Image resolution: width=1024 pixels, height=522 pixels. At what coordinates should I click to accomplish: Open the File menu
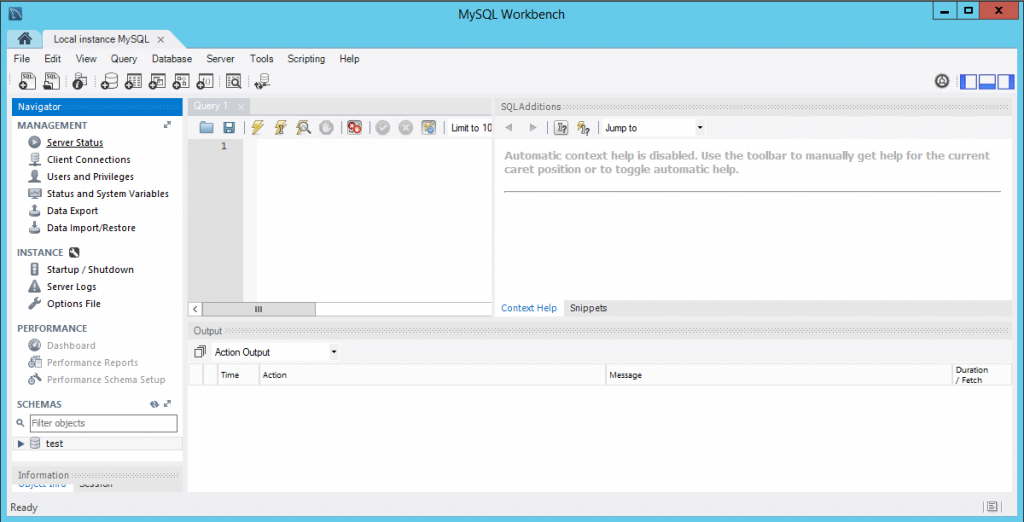pyautogui.click(x=22, y=59)
